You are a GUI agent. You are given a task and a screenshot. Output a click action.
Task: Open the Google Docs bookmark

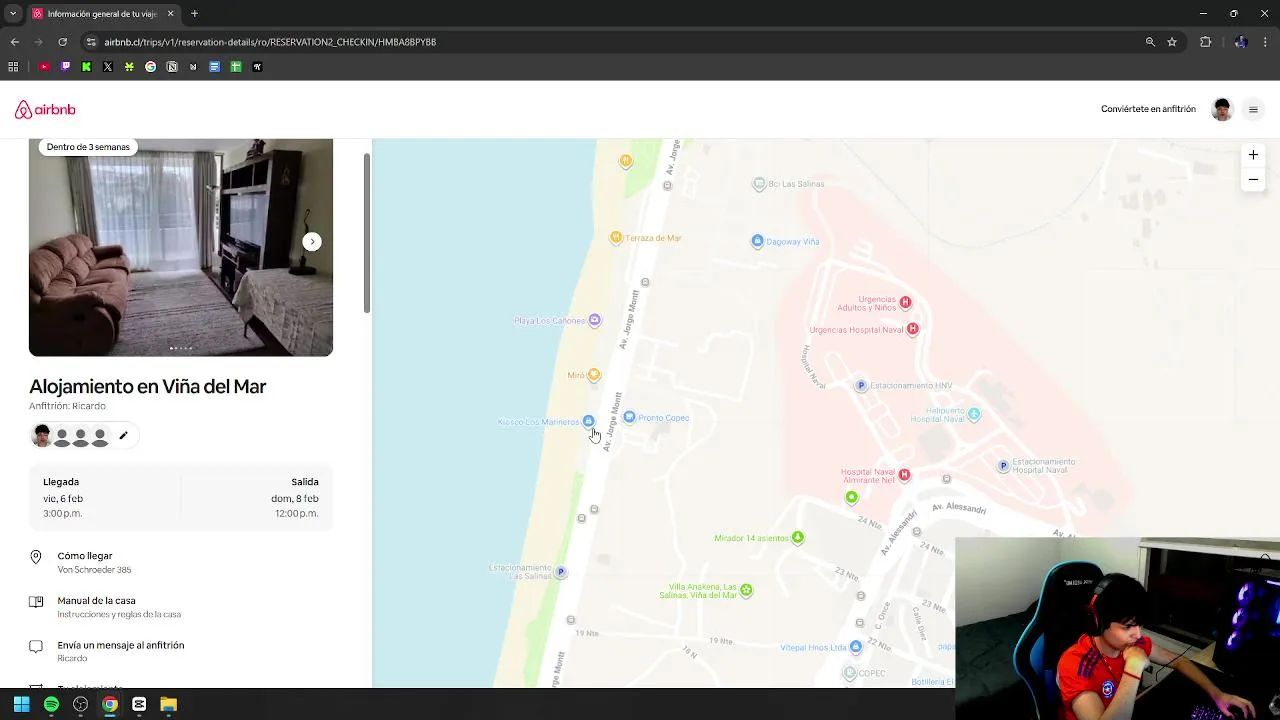pos(214,67)
